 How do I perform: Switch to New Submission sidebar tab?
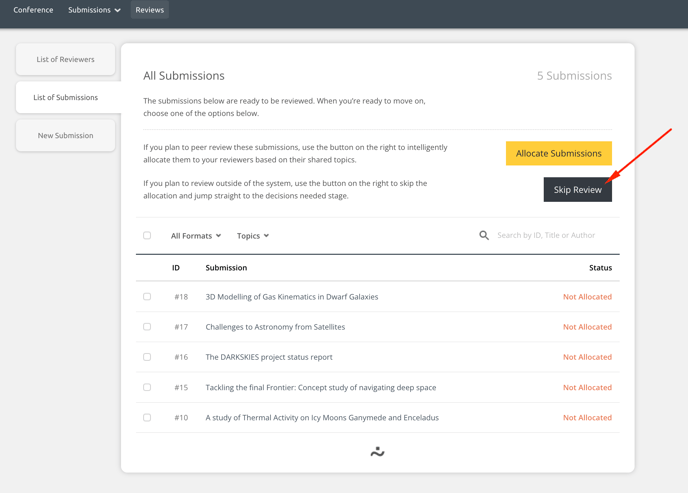pos(66,136)
